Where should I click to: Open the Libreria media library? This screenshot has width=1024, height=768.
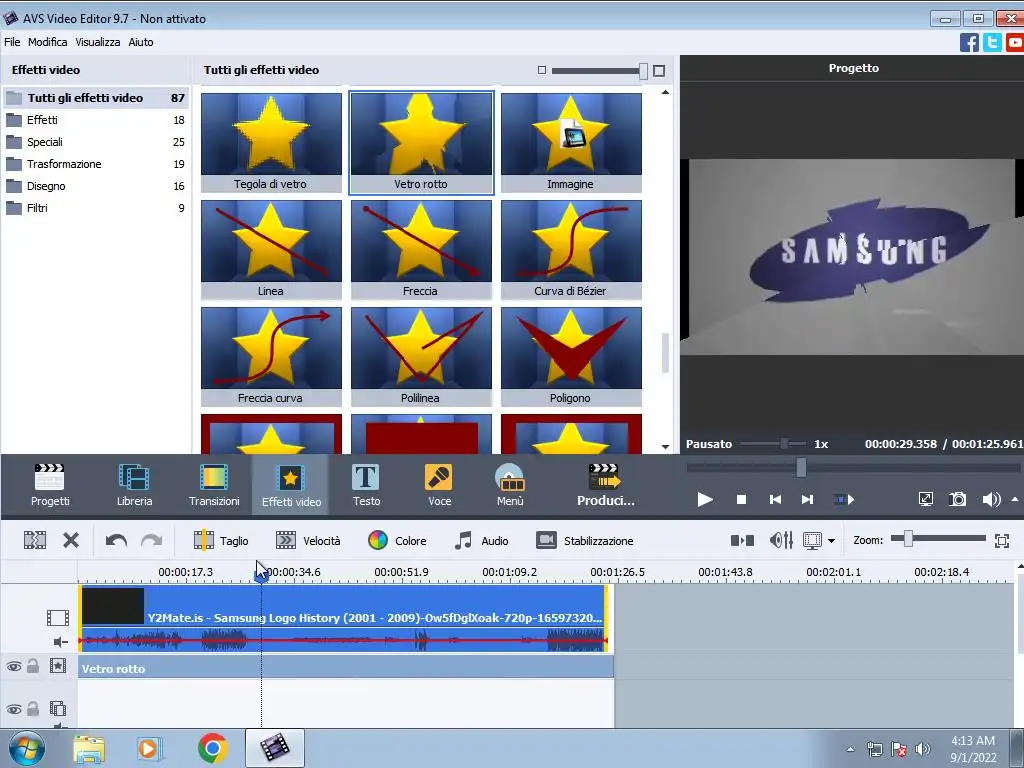point(134,485)
